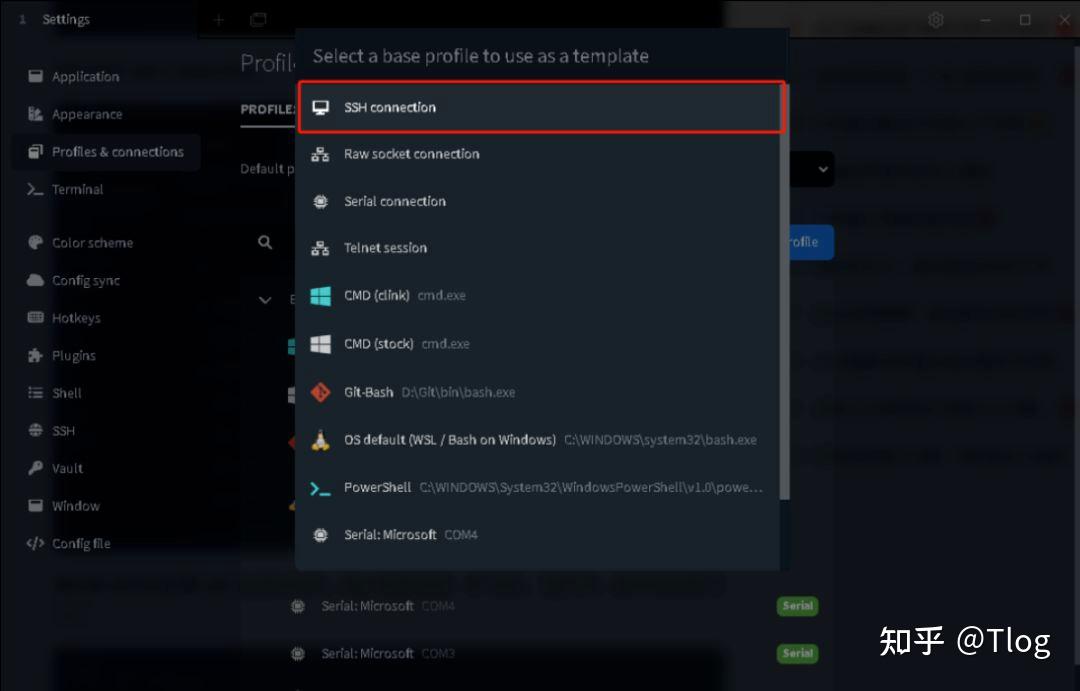Click the Config sync cloud icon
The height and width of the screenshot is (691, 1080).
click(x=35, y=280)
